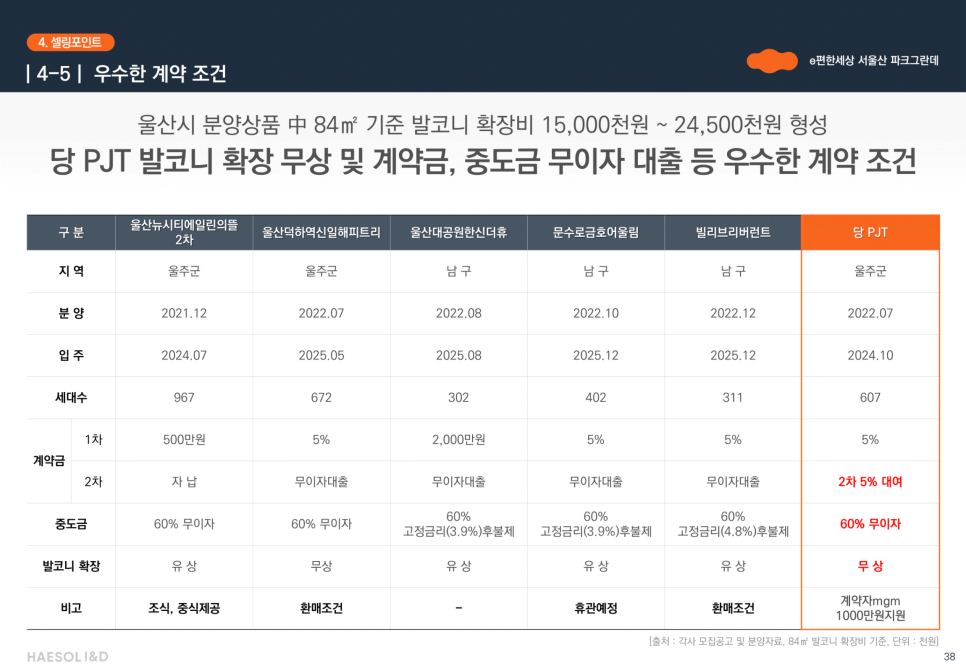Screen dimensions: 966x669
Task: Click the '지 역' row label
Action: 71,271
